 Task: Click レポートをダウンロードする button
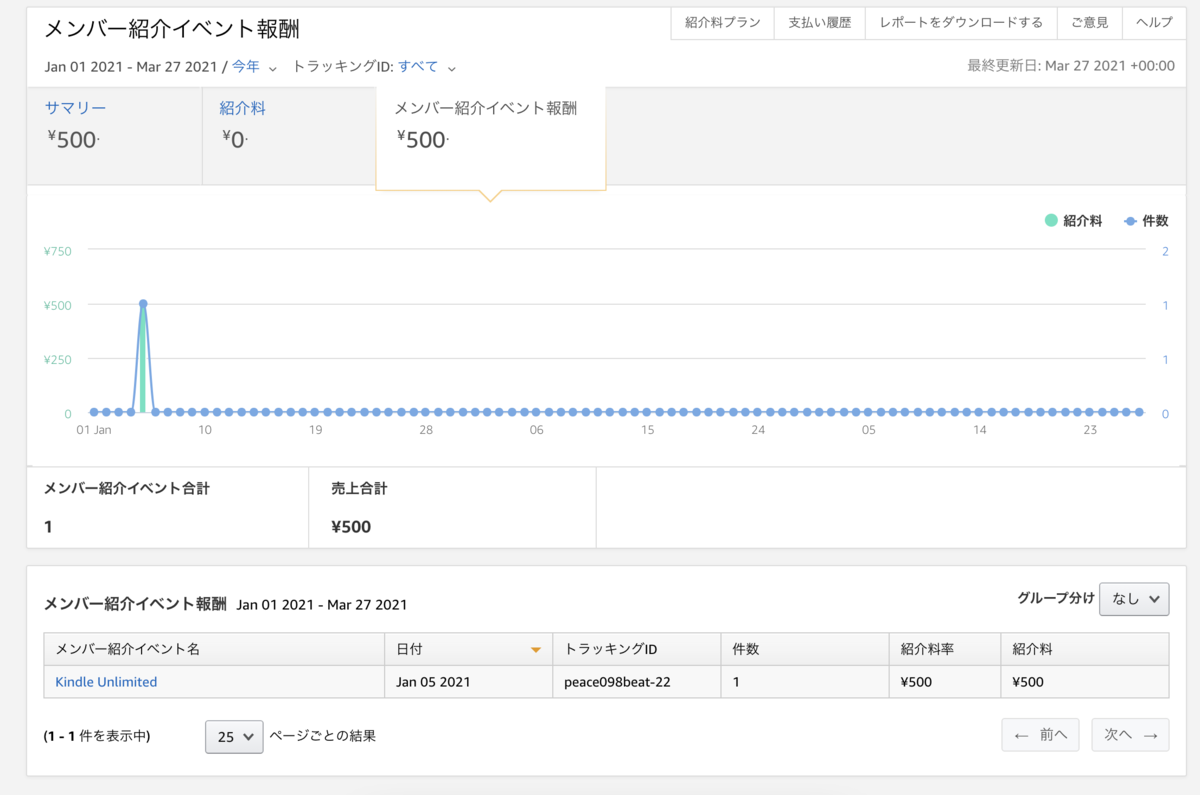(x=961, y=23)
